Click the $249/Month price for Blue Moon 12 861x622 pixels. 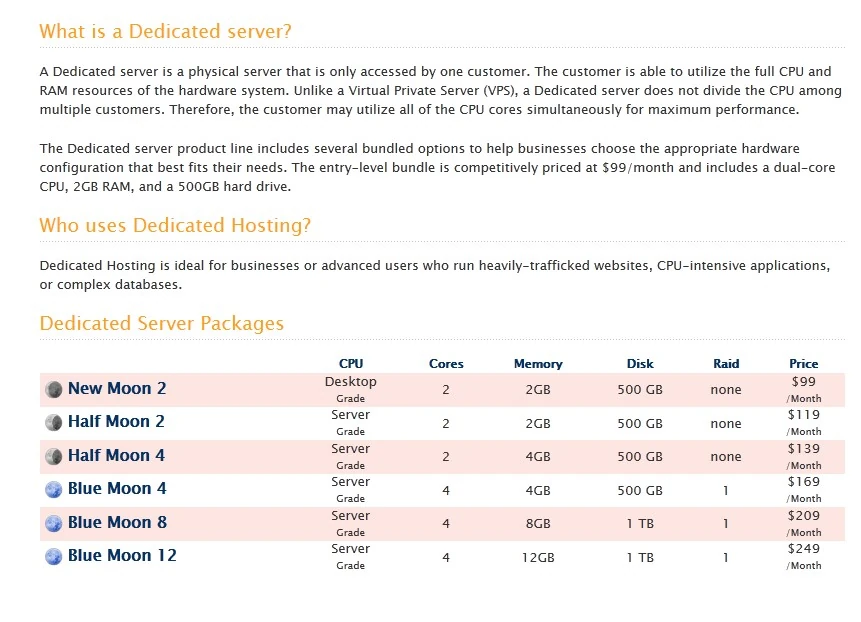point(804,556)
